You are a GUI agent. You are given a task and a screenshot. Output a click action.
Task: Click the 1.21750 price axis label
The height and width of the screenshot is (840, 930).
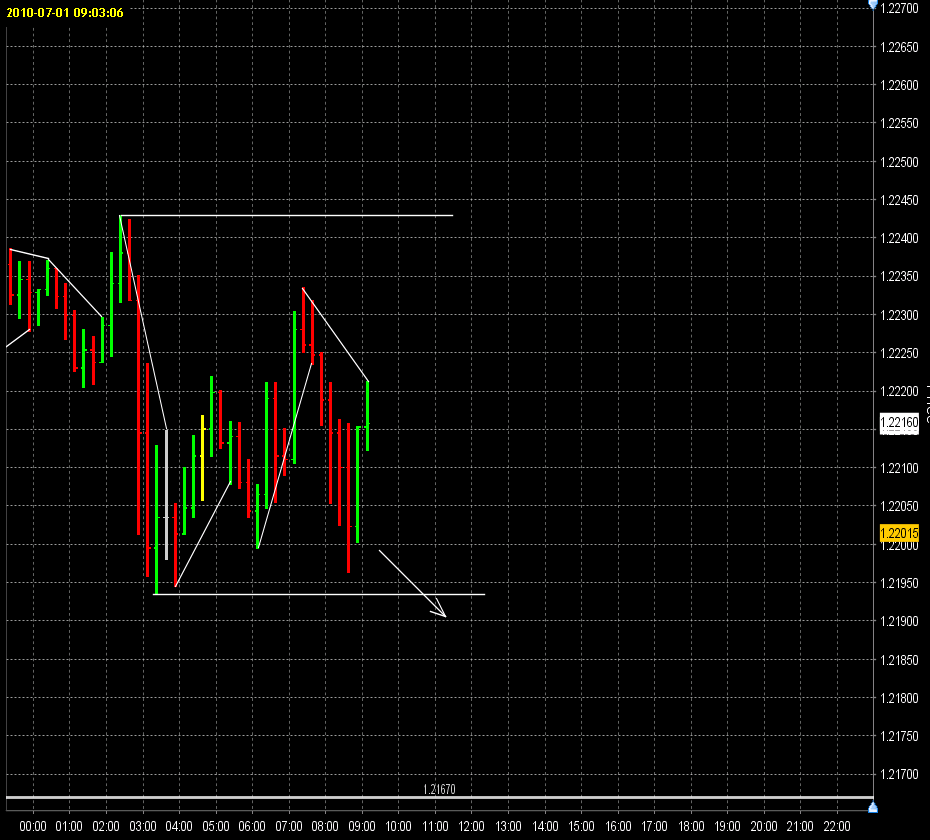coord(900,736)
